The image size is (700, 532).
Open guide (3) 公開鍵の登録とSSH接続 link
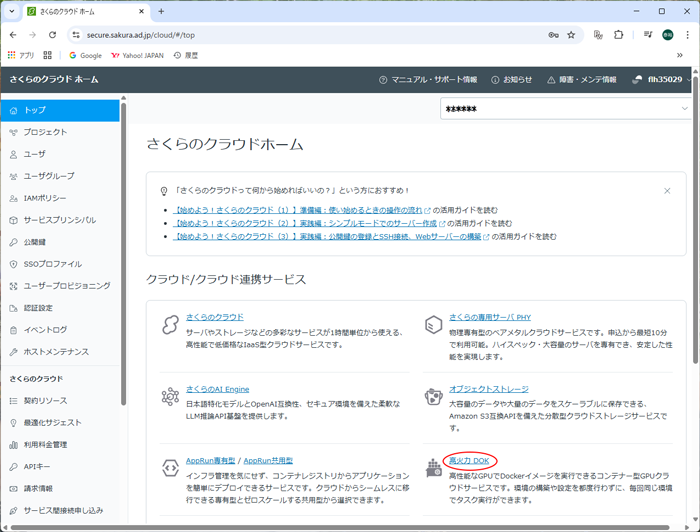[328, 237]
